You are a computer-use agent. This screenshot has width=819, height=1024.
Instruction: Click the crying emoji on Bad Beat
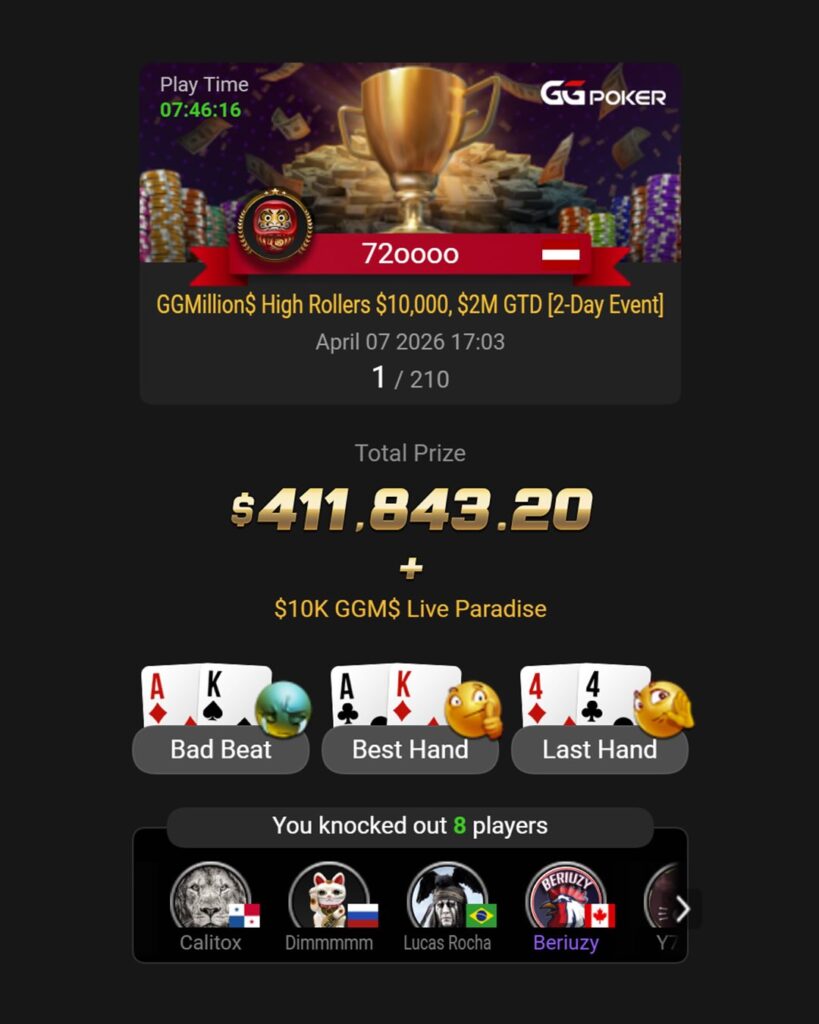[283, 709]
